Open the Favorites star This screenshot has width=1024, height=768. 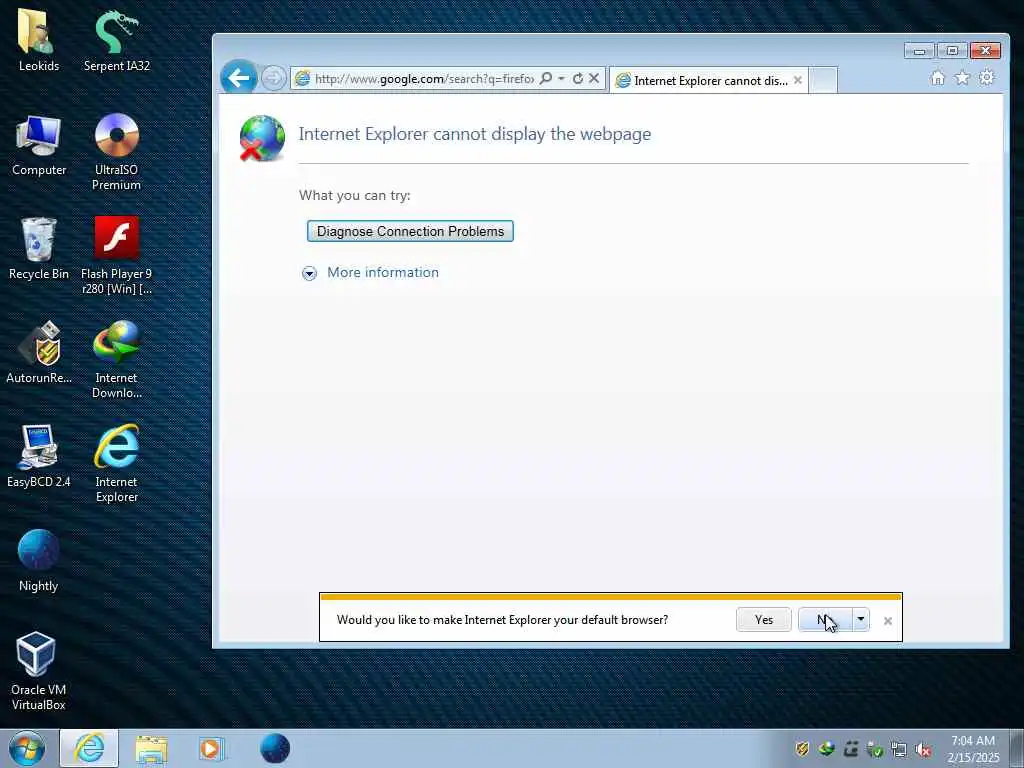962,78
